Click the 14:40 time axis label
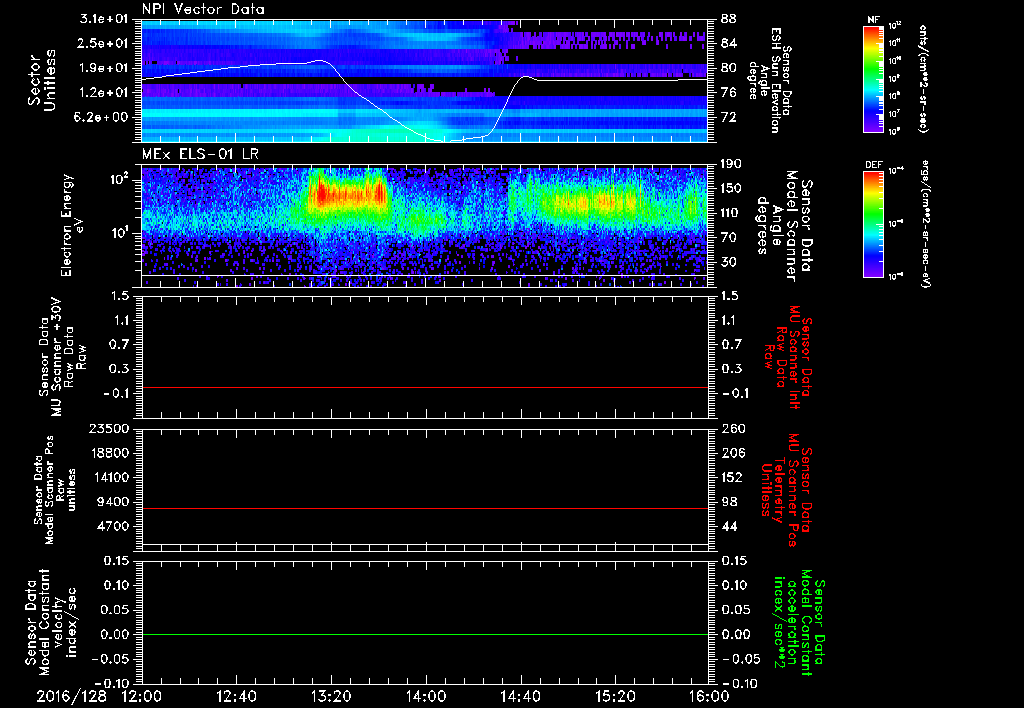This screenshot has height=708, width=1024. coord(520,696)
